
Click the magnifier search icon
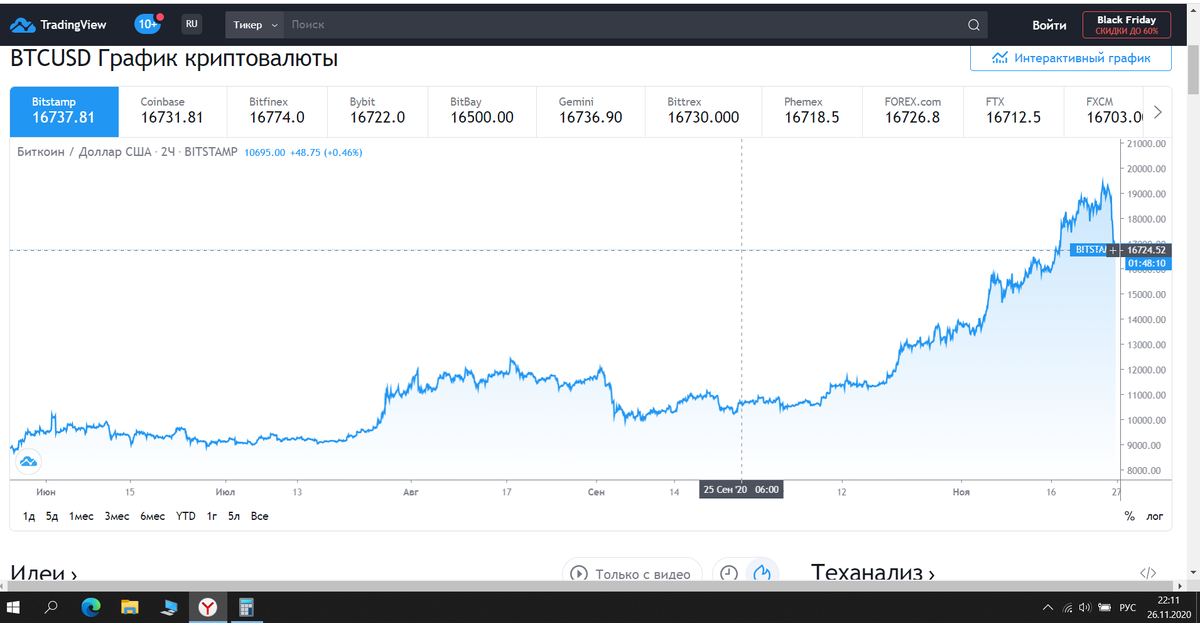974,24
